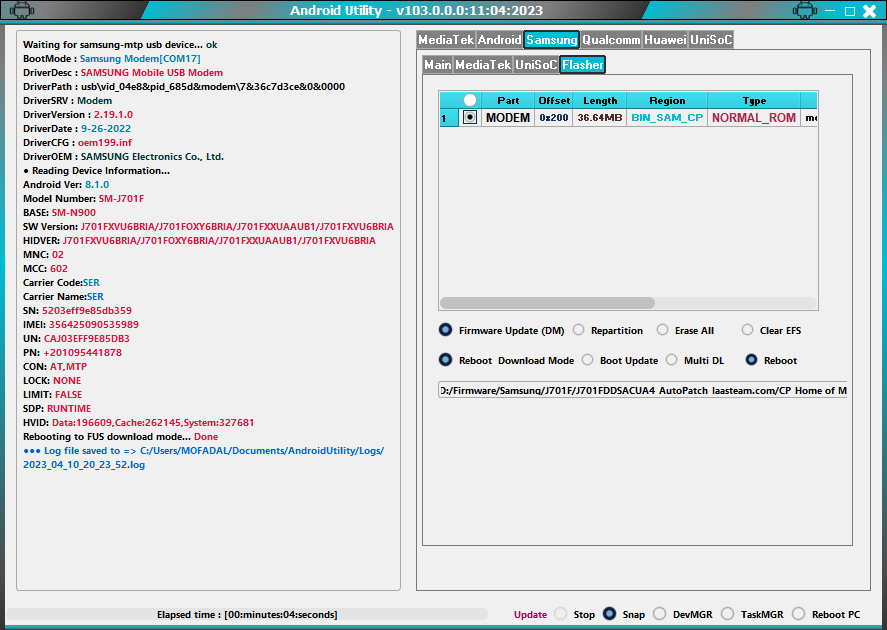Click the IMEI value 356425090535989
Screen dimensions: 887x630
94,325
